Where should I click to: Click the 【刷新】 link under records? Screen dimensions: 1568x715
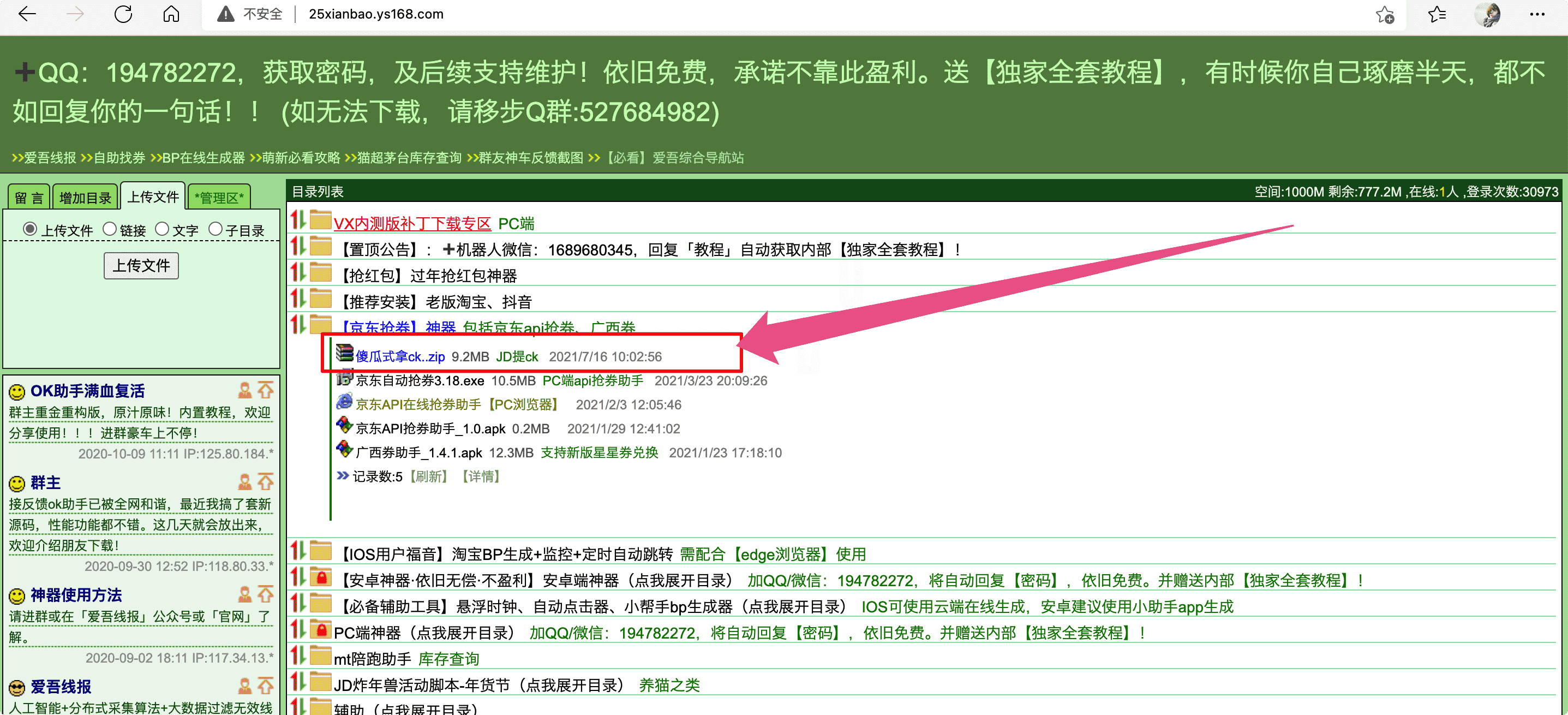[429, 476]
